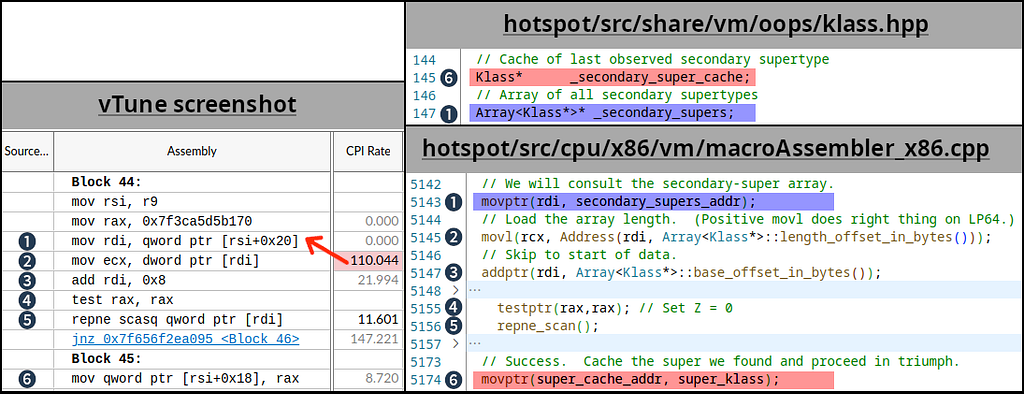Image resolution: width=1024 pixels, height=394 pixels.
Task: Select the blue highlighted _secondary_supers declaration
Action: (613, 112)
